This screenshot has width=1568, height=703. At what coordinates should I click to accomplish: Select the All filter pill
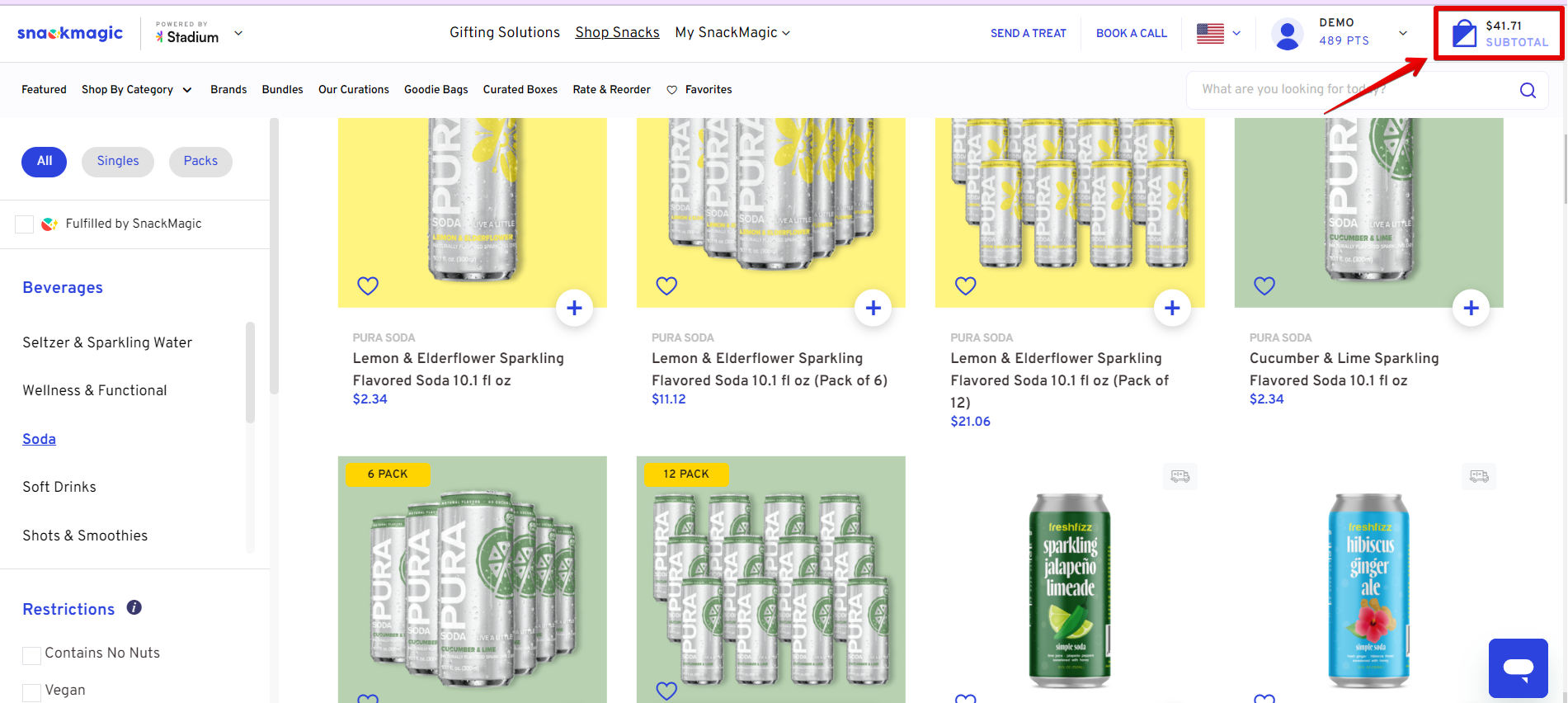(45, 161)
